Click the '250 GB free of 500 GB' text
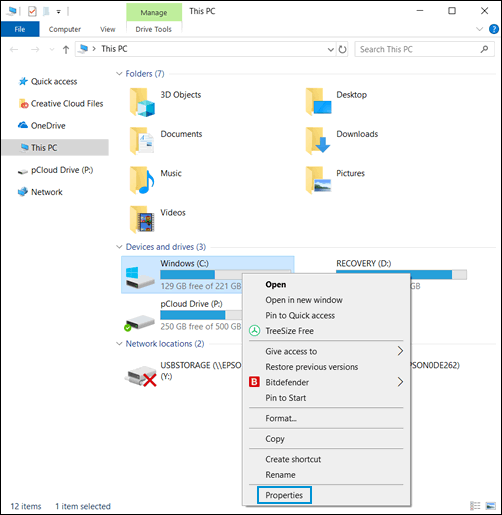This screenshot has height=515, width=502. tap(201, 326)
